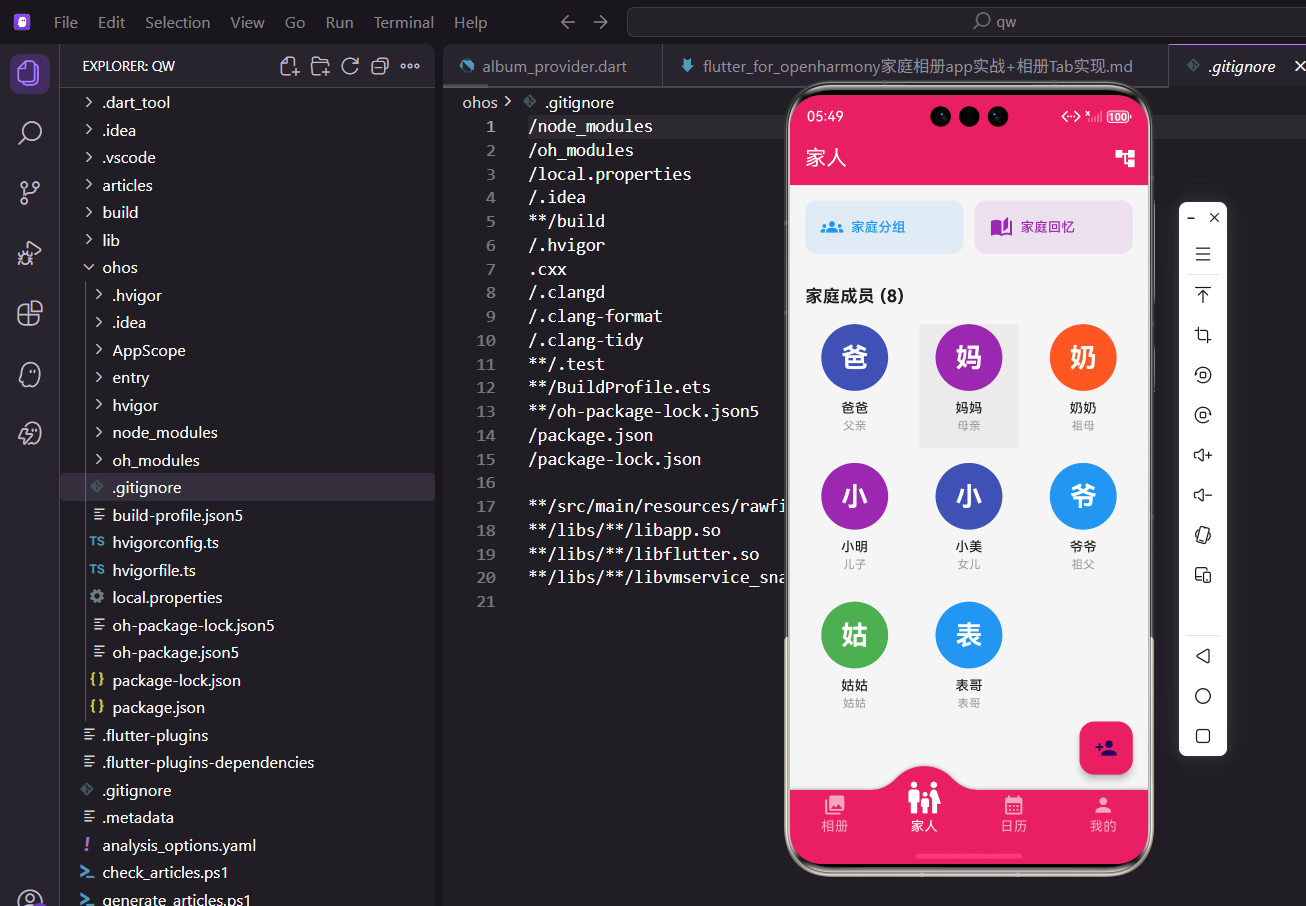Click the emulator home circle button

pos(1203,696)
